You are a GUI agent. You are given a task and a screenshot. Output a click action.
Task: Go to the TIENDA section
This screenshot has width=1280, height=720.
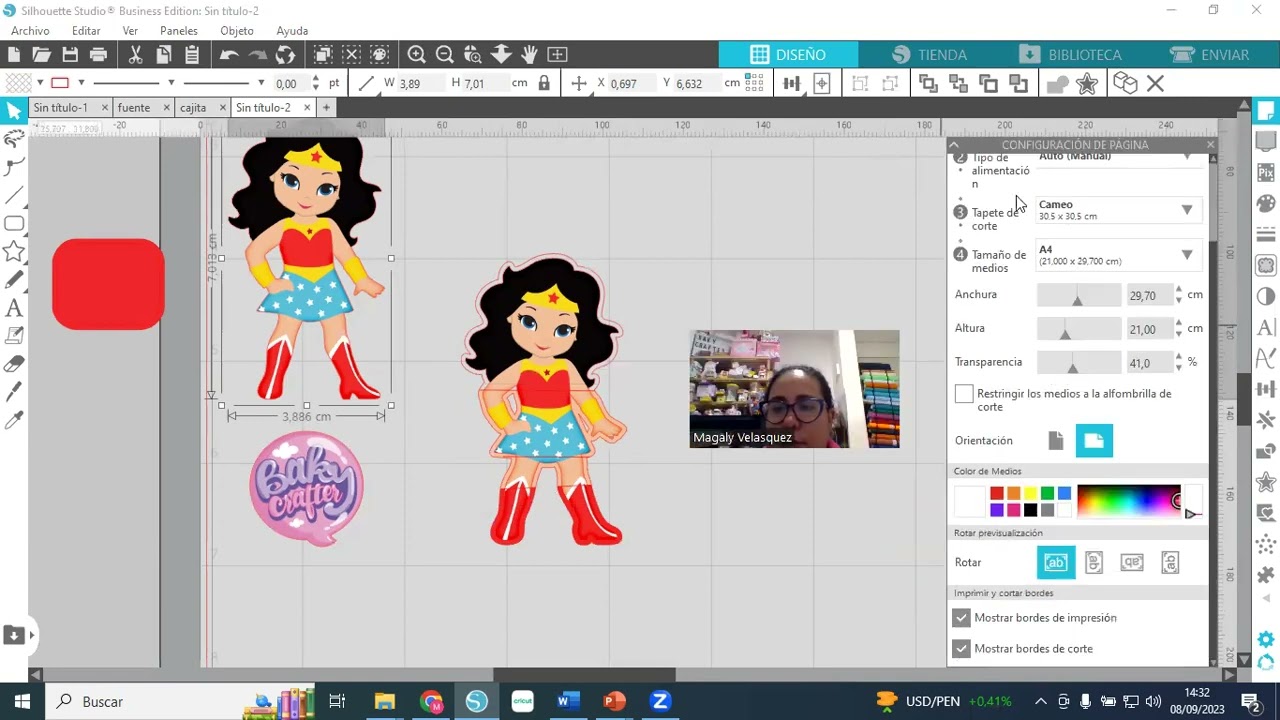point(930,55)
